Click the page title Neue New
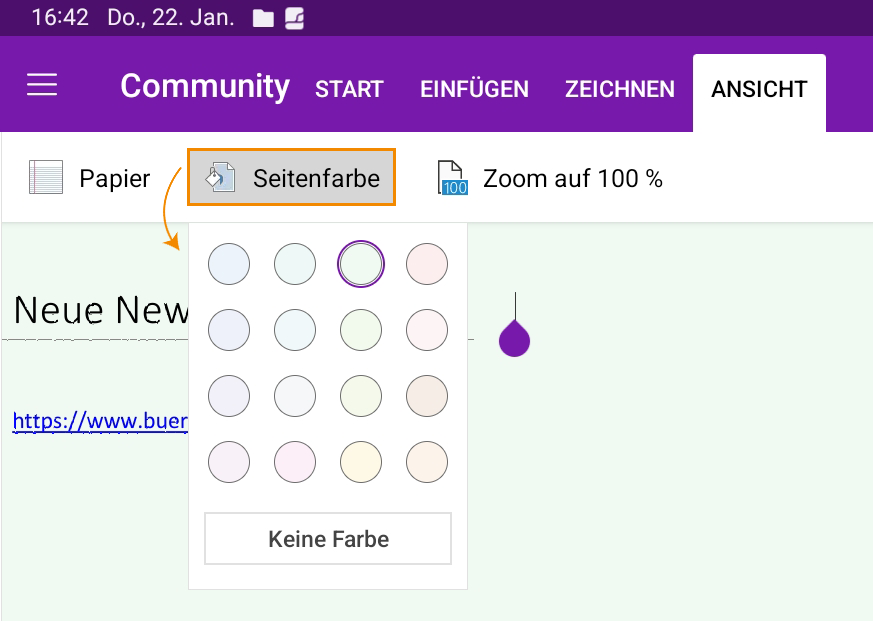The width and height of the screenshot is (873, 621). 100,311
